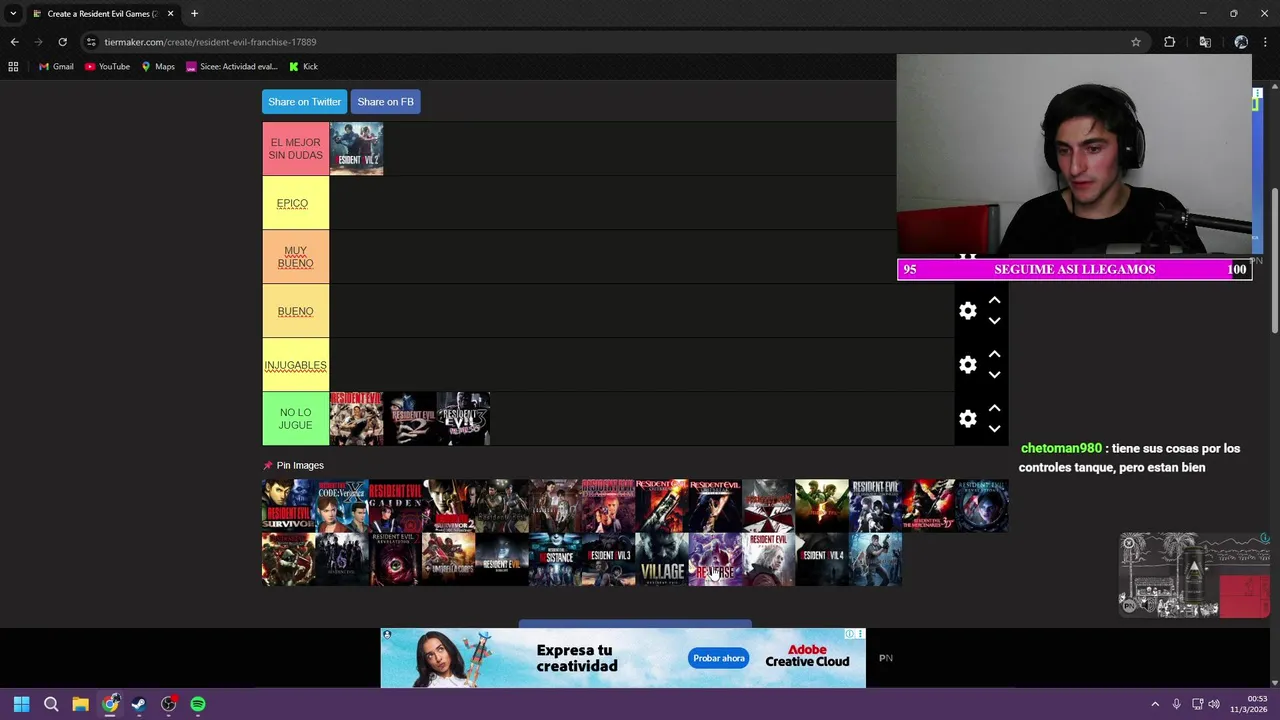Image resolution: width=1280 pixels, height=720 pixels.
Task: Open File Explorer from taskbar
Action: tap(80, 704)
